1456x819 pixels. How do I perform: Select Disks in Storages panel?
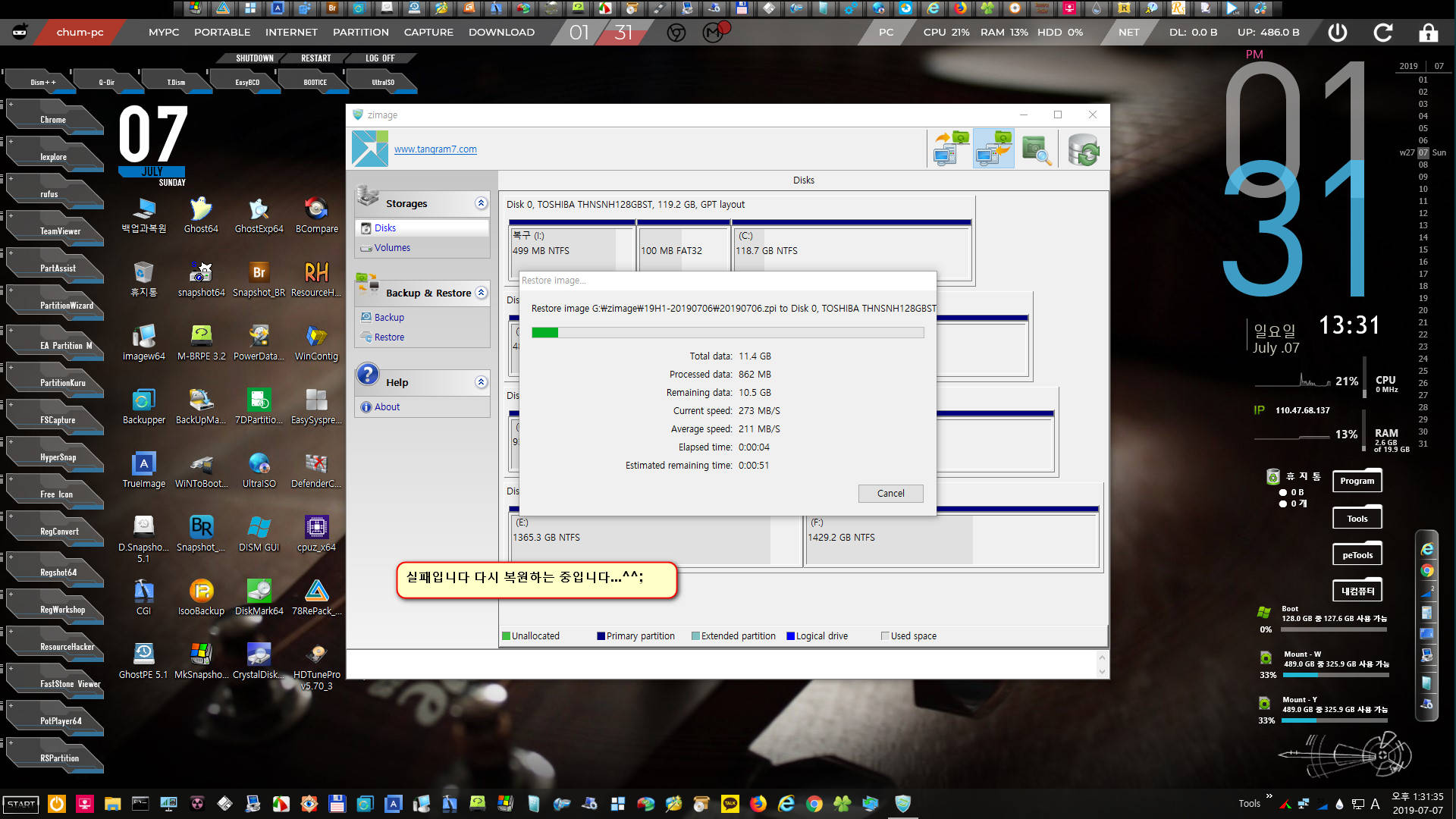384,227
